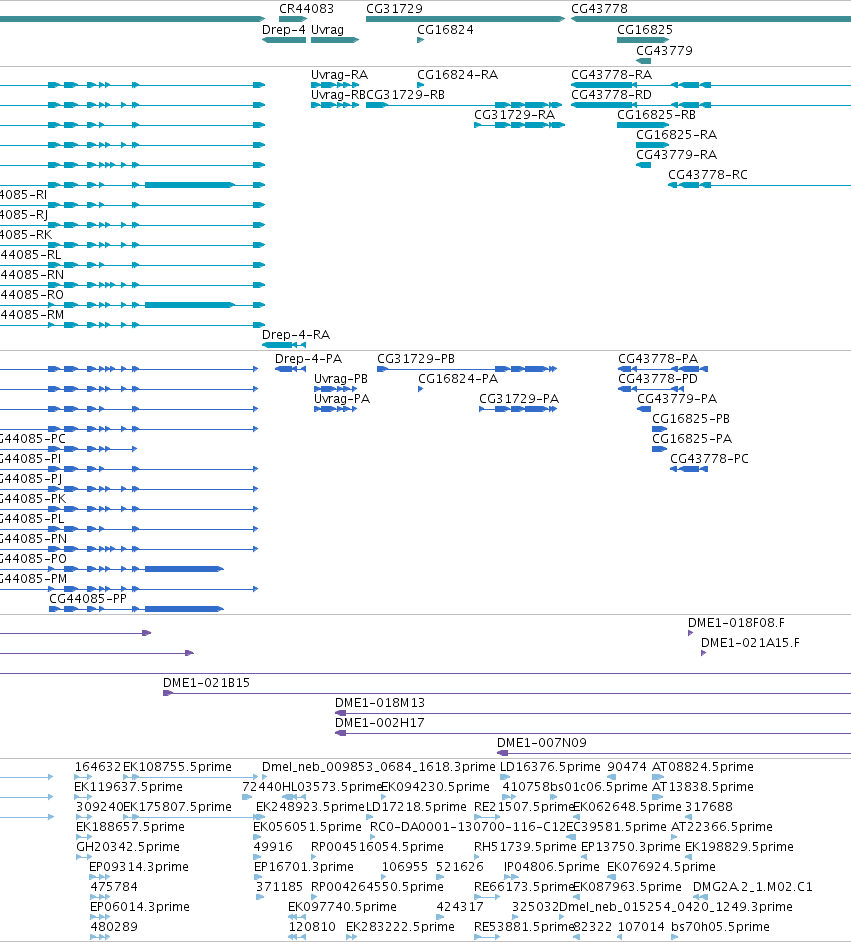Select transcript CG43778-RC
The image size is (851, 942).
707,175
